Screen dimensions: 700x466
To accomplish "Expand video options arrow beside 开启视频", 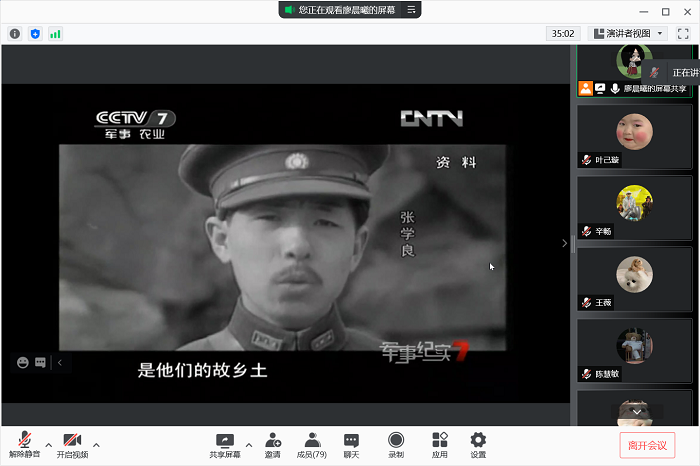I will pos(96,444).
